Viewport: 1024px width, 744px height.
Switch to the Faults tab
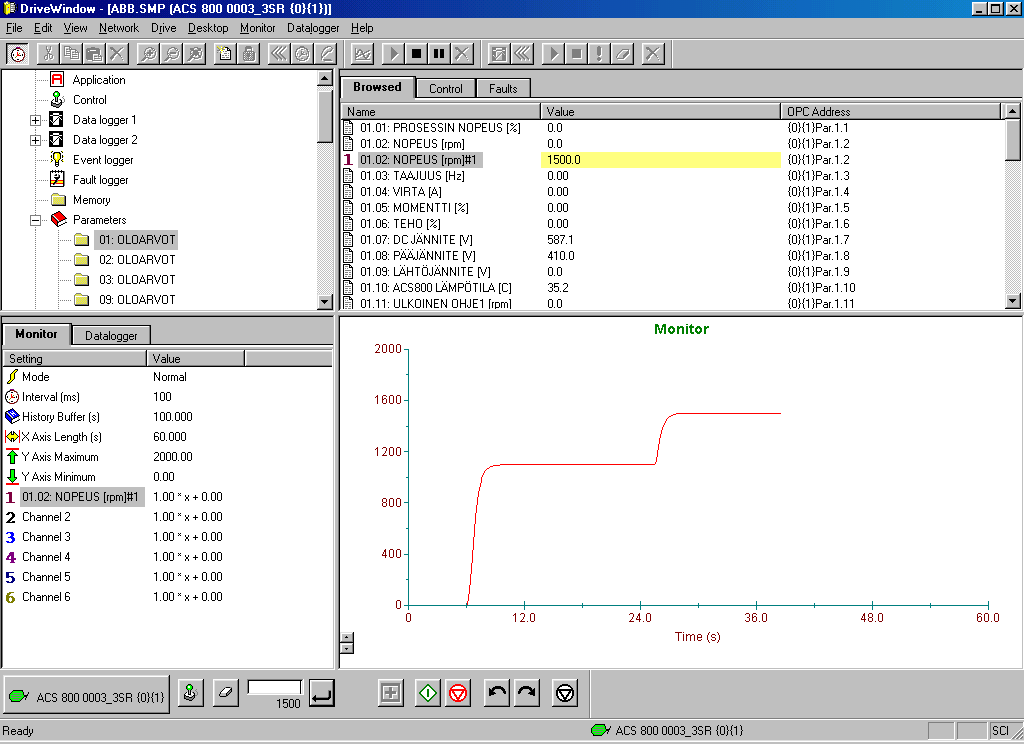point(503,89)
